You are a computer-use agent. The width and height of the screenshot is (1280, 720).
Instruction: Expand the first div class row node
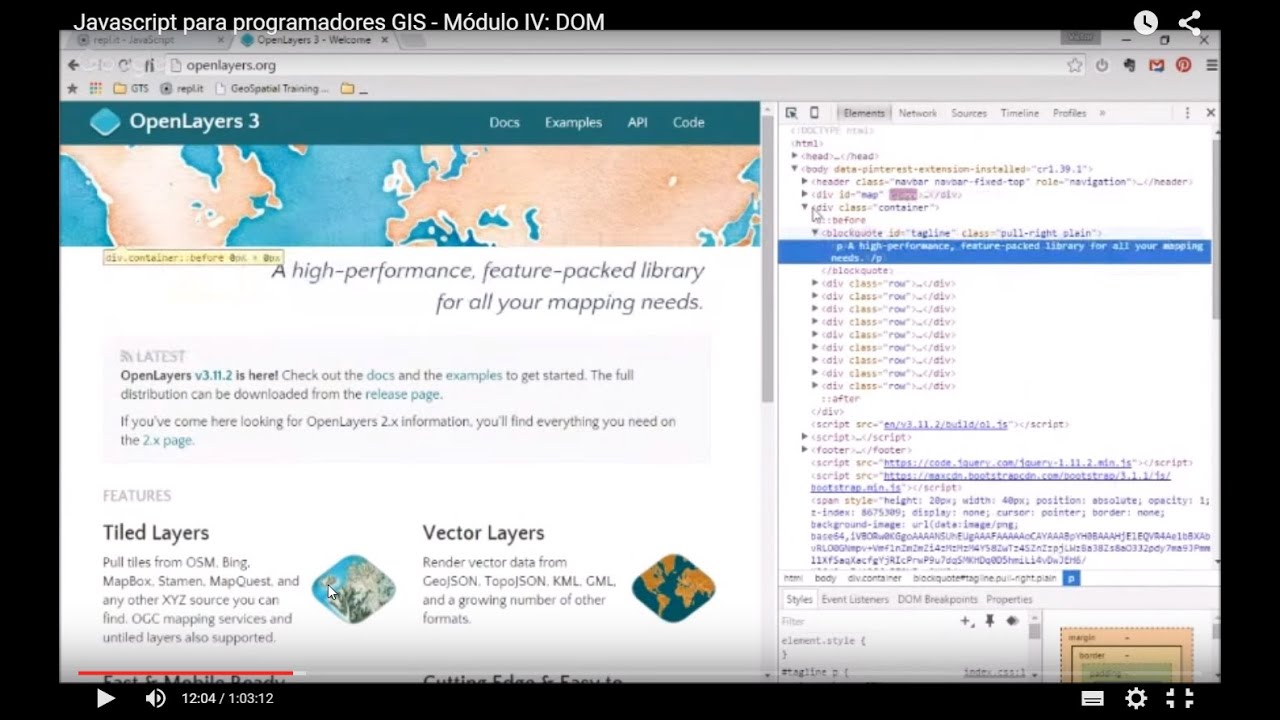[815, 283]
